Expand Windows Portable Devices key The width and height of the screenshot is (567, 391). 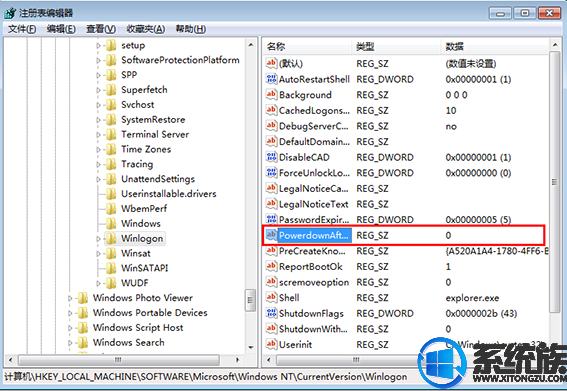(70, 313)
